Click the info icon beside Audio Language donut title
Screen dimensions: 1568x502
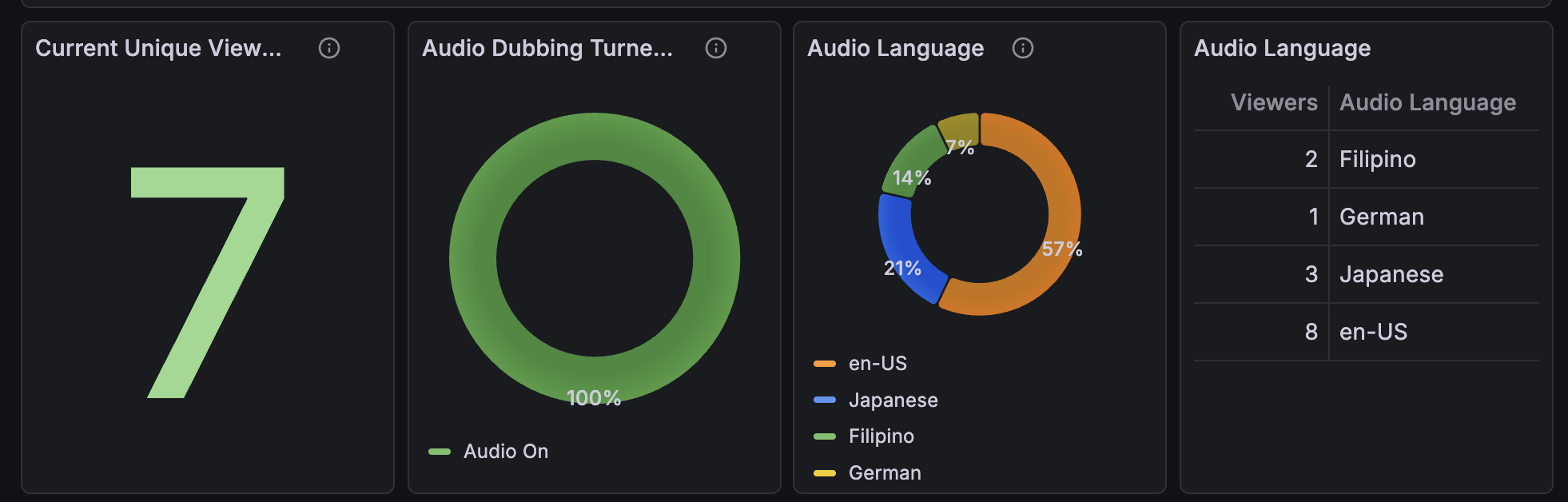[x=1023, y=48]
